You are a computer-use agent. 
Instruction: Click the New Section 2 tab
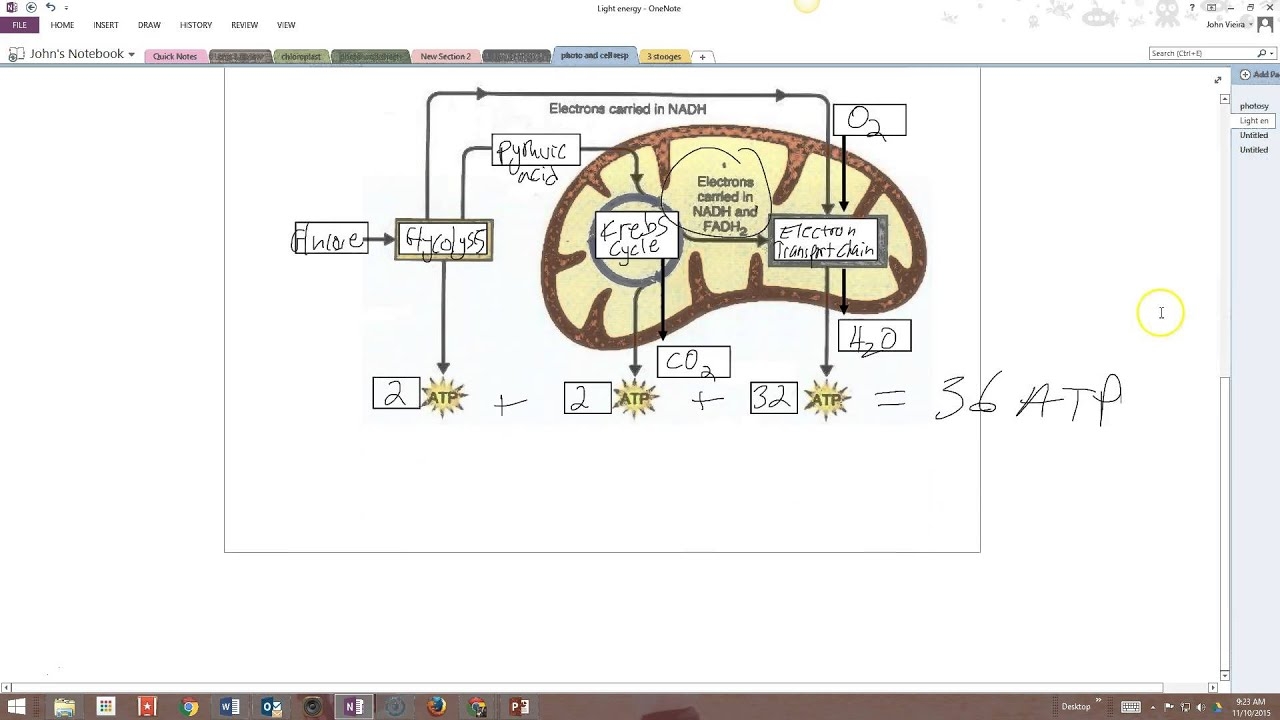445,56
